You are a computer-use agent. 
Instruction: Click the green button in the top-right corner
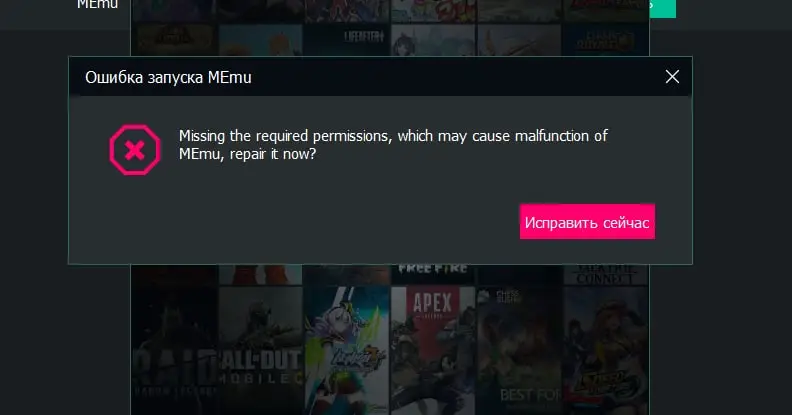(662, 8)
